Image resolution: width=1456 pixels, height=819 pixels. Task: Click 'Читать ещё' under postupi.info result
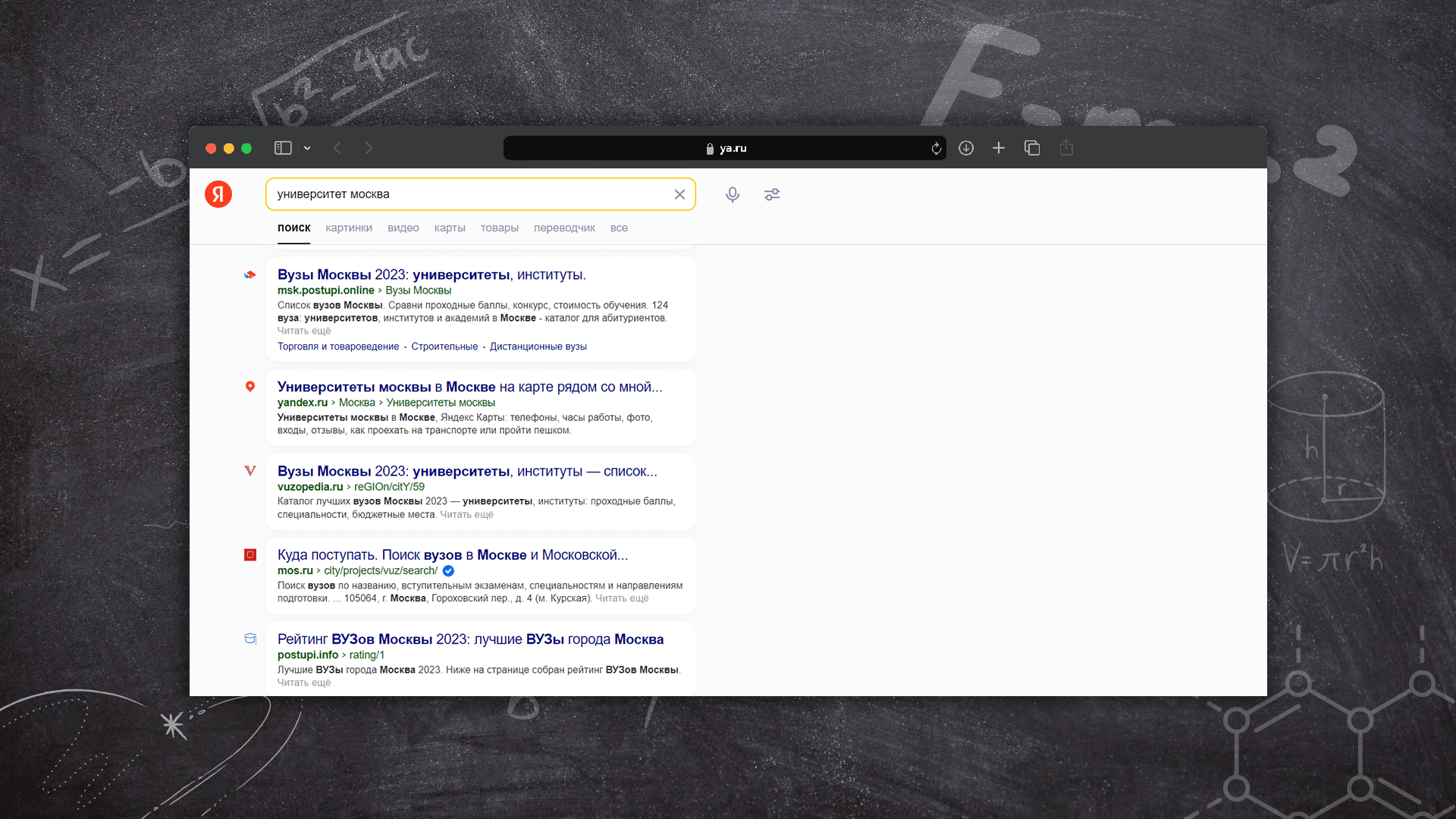pyautogui.click(x=304, y=682)
